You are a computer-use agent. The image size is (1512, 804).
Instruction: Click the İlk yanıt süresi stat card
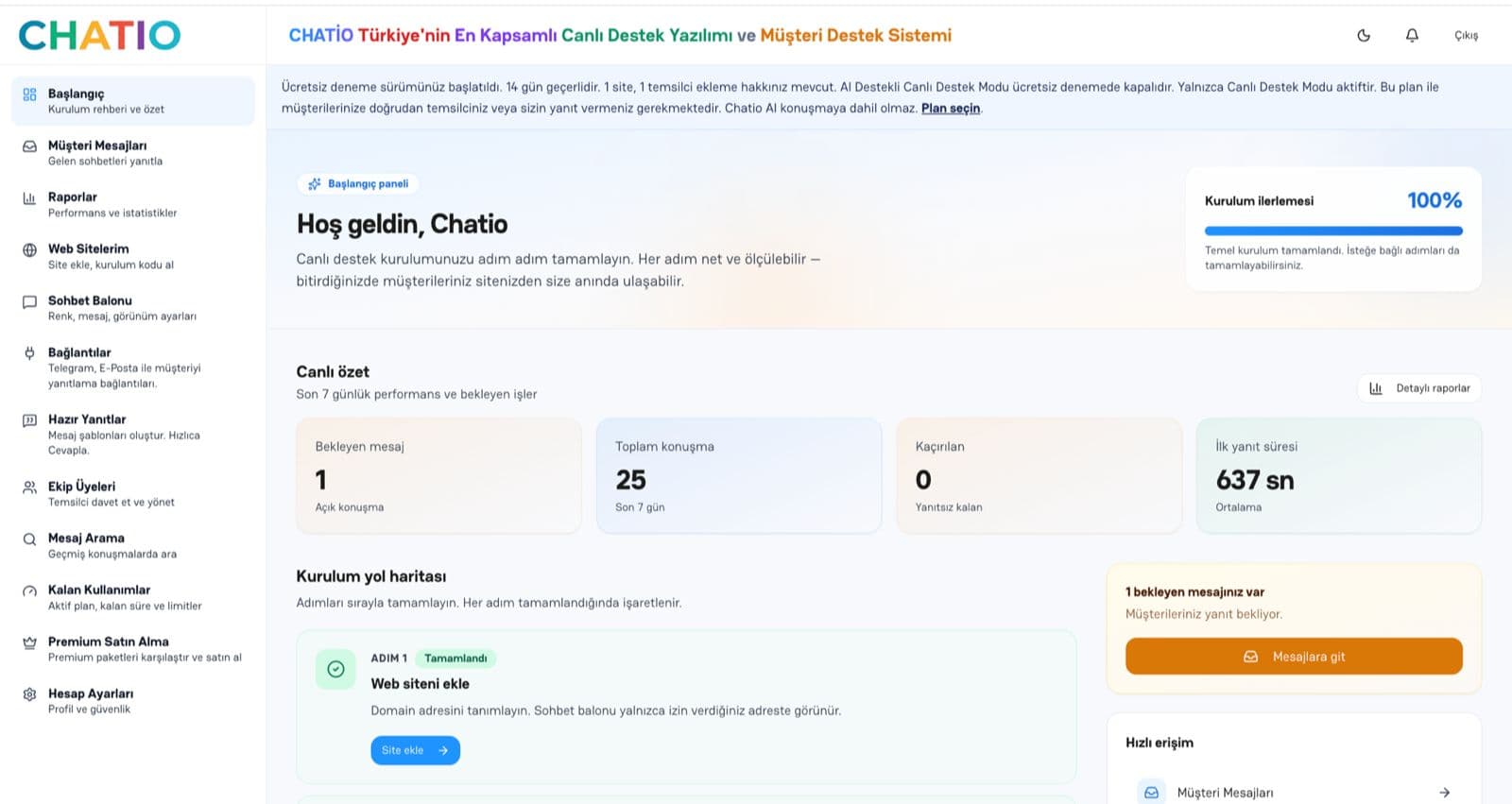pyautogui.click(x=1339, y=476)
